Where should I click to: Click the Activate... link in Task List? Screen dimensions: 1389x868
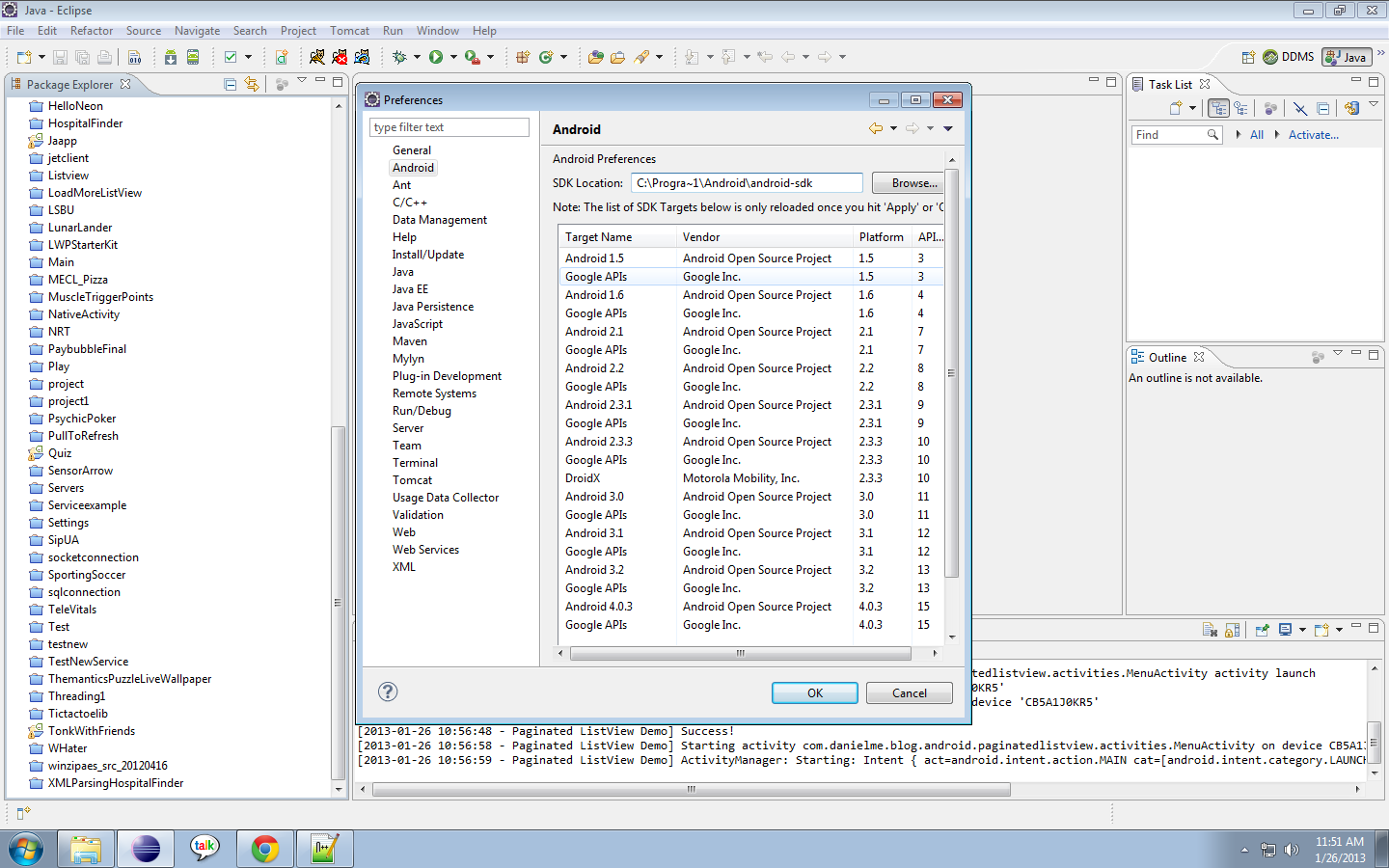pos(1314,135)
